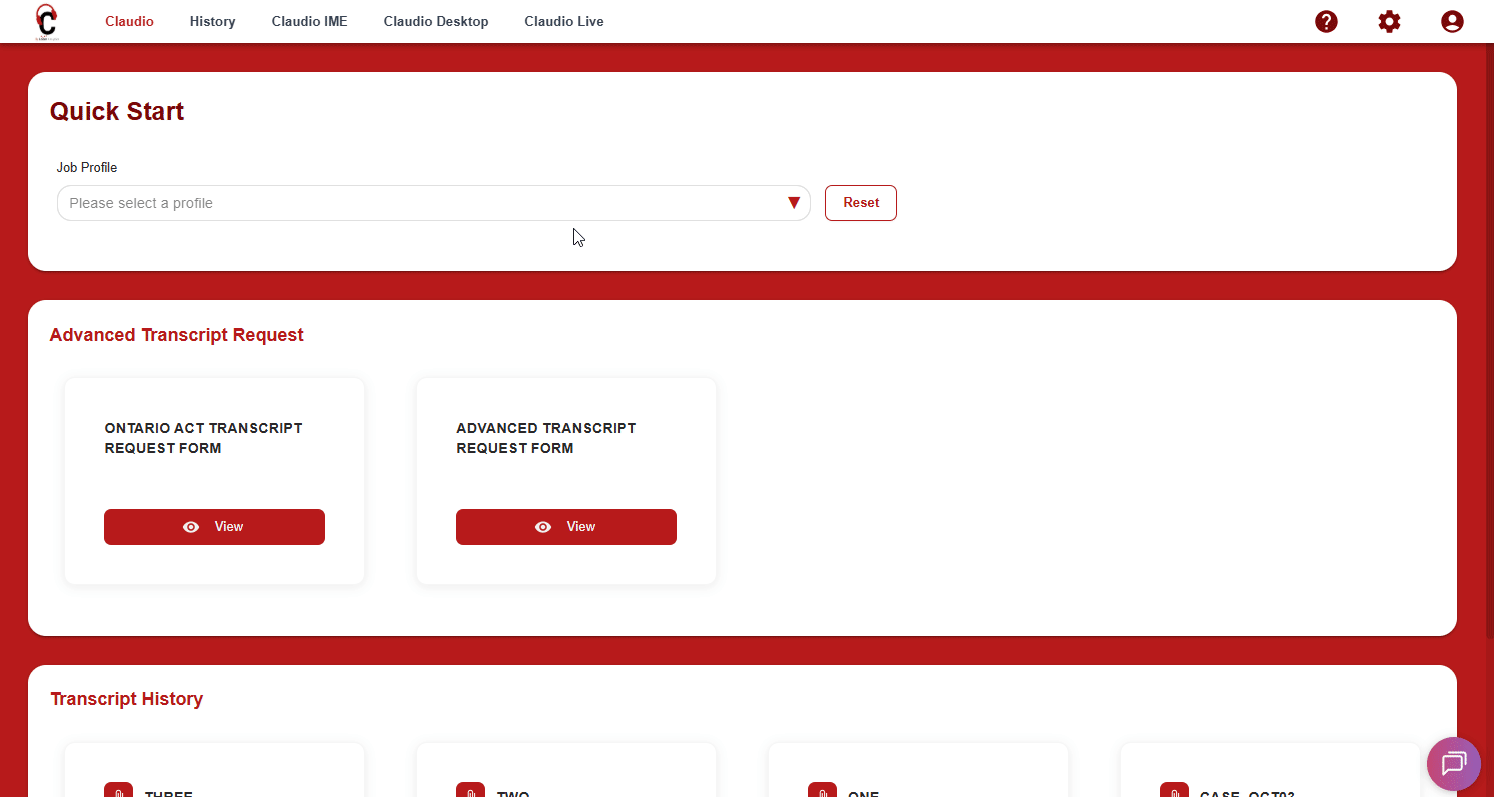Select the Claudio Live tab

564,21
